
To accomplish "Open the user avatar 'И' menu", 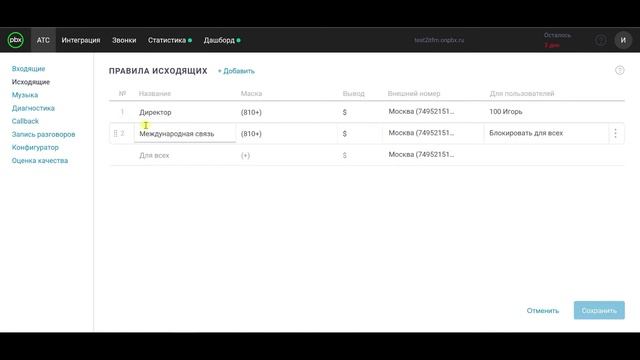I will (623, 40).
